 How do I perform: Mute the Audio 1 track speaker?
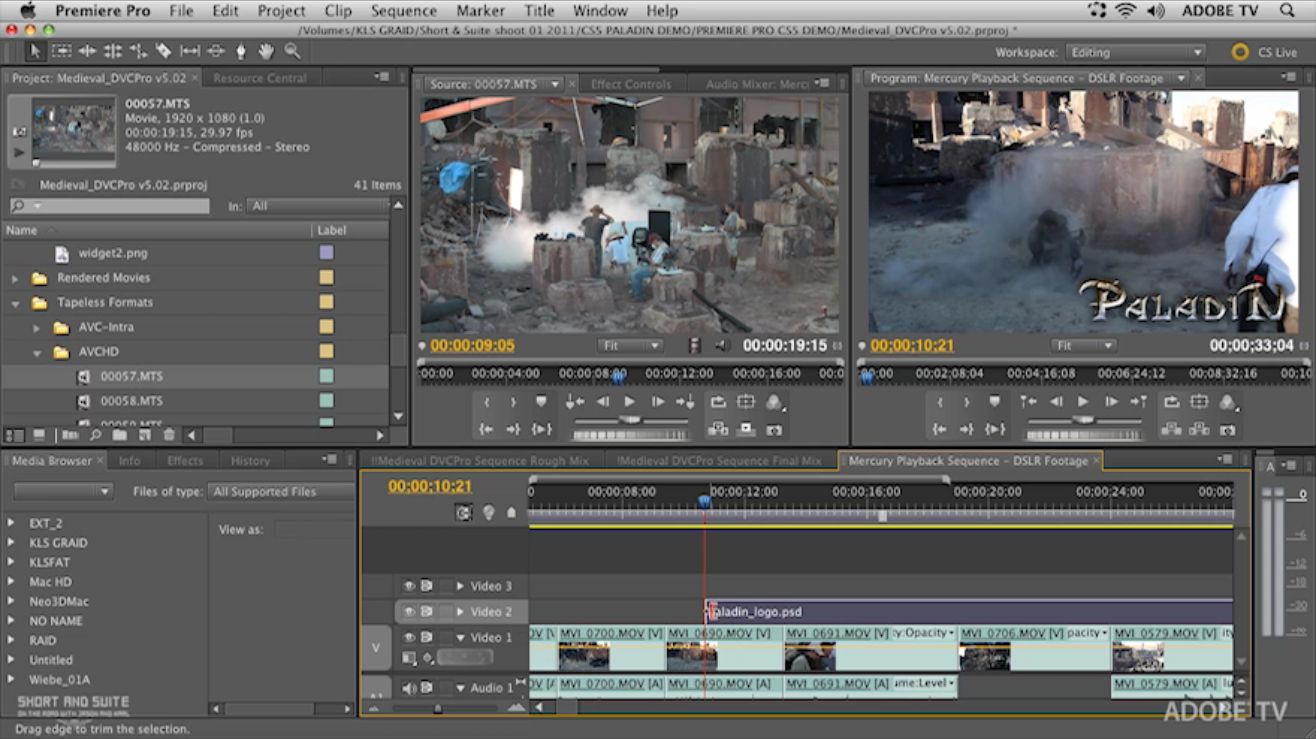[x=409, y=688]
